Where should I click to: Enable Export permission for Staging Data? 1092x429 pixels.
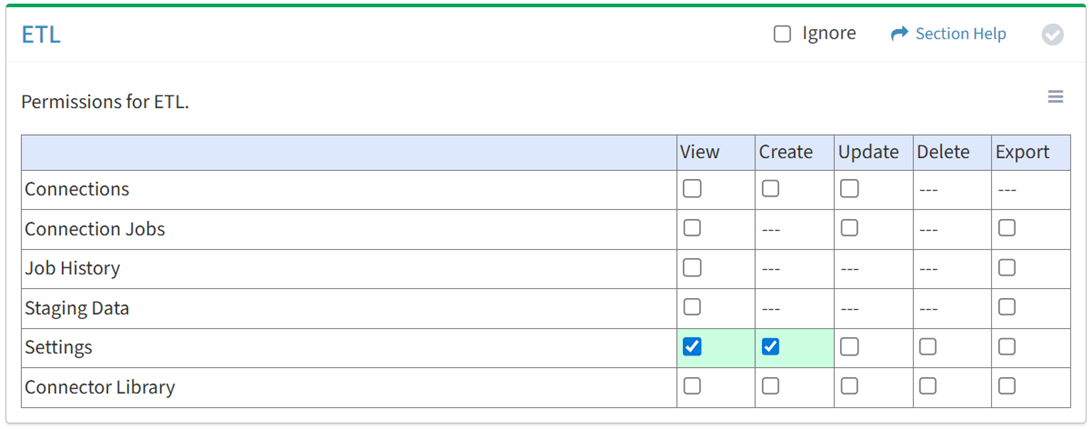coord(1007,307)
